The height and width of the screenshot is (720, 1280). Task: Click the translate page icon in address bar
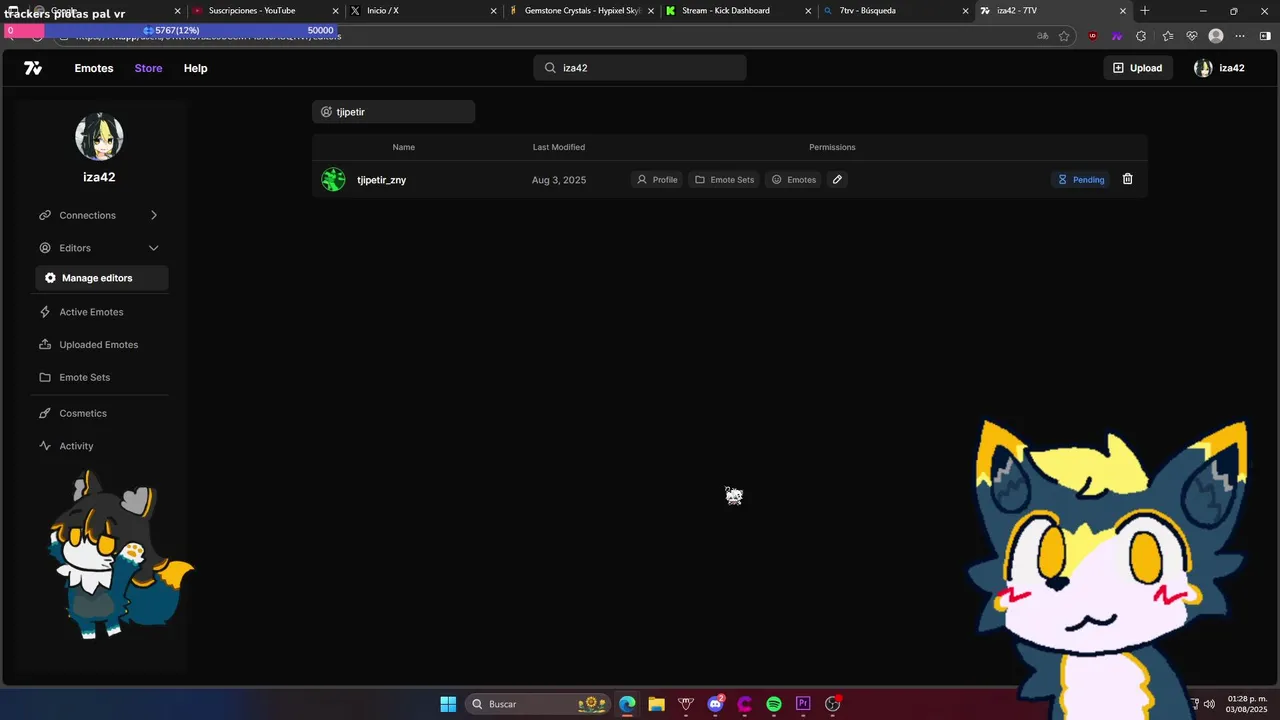click(x=1043, y=36)
